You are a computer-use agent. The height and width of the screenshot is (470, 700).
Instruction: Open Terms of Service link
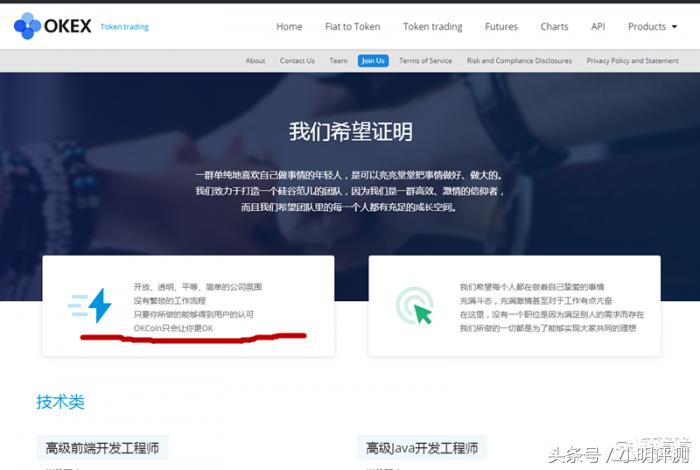(425, 61)
